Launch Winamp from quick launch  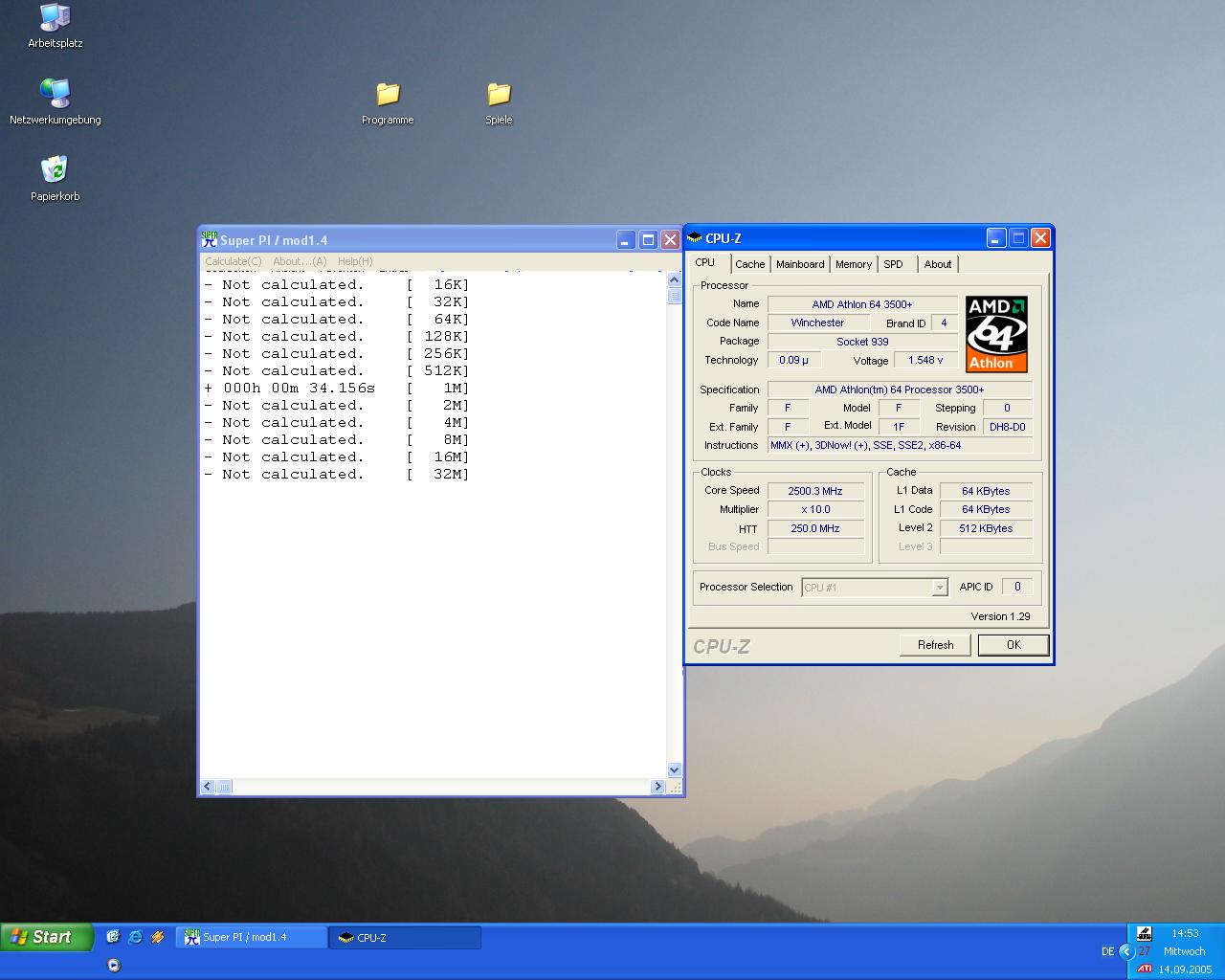(158, 937)
